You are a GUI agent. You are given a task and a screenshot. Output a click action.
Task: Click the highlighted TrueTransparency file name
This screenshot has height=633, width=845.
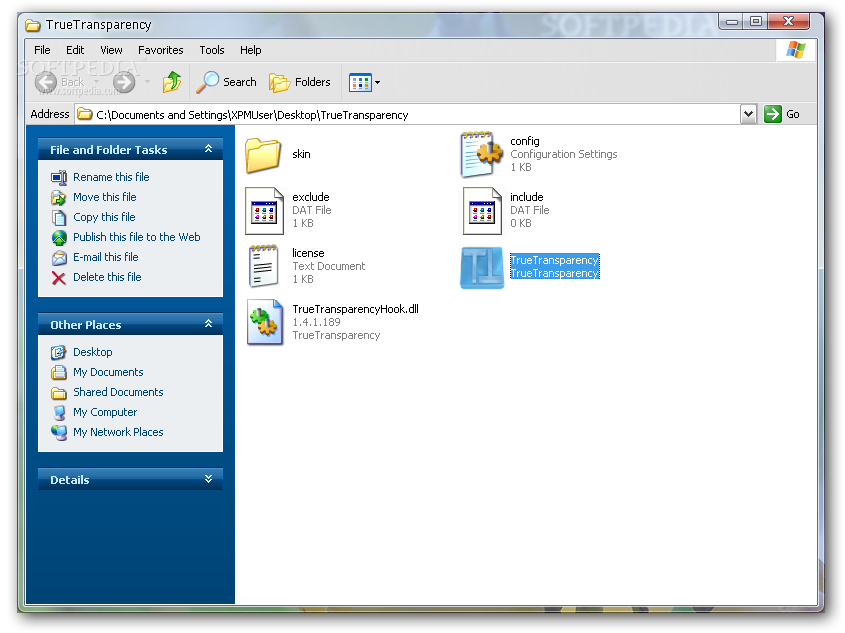click(555, 260)
